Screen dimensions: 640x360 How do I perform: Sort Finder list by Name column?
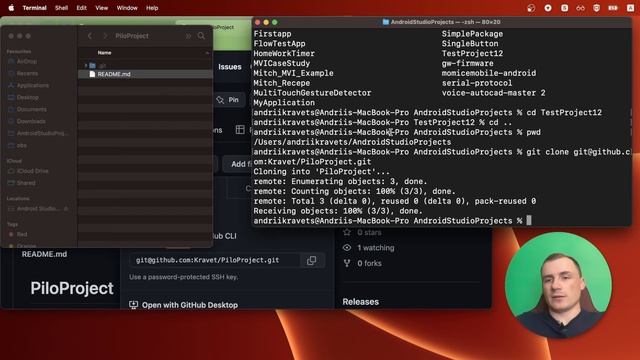point(145,53)
